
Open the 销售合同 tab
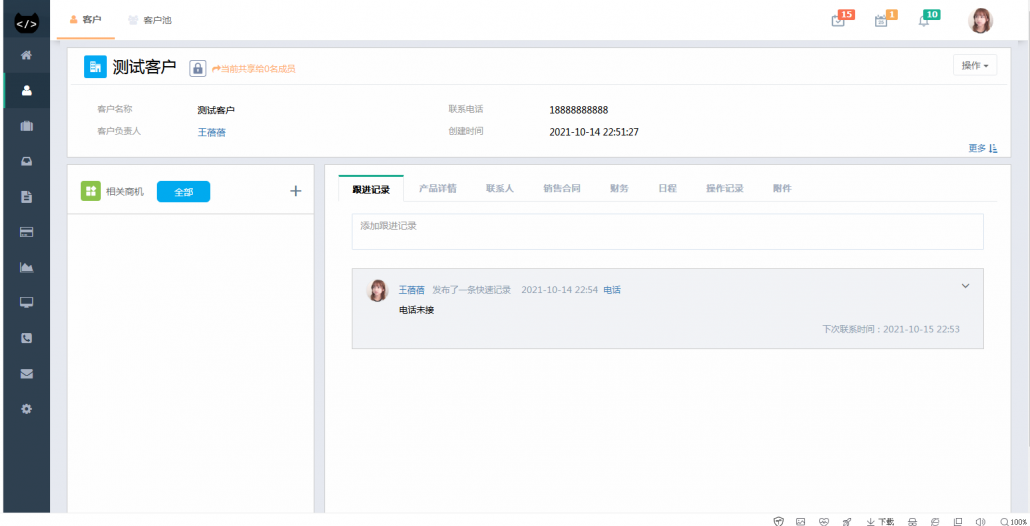point(561,188)
